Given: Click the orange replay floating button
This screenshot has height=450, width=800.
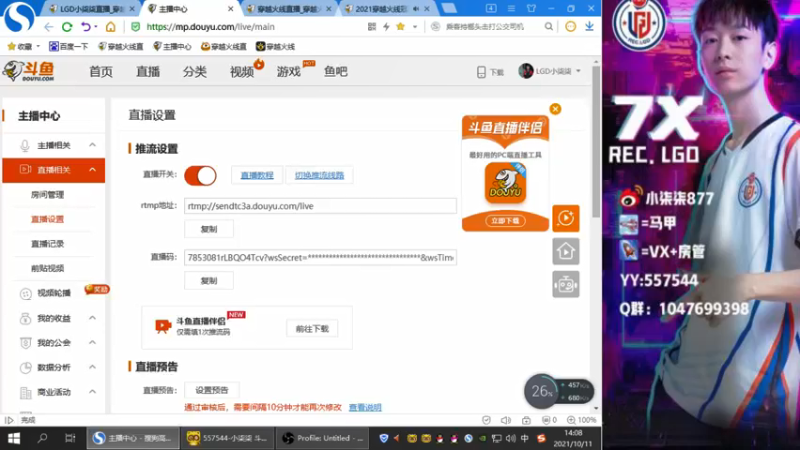Looking at the screenshot, I should 566,218.
